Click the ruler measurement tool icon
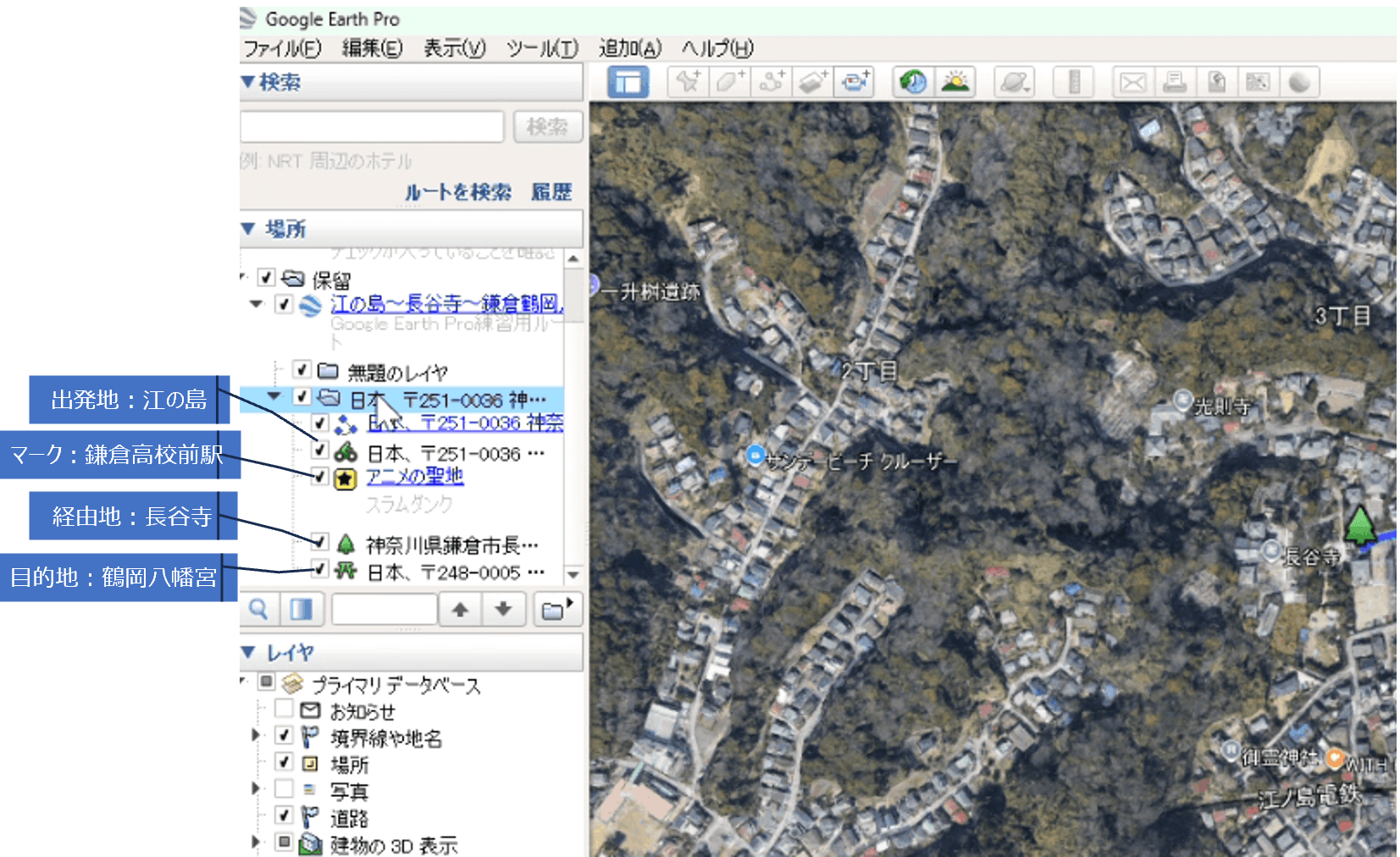The width and height of the screenshot is (1400, 857). 1073,82
